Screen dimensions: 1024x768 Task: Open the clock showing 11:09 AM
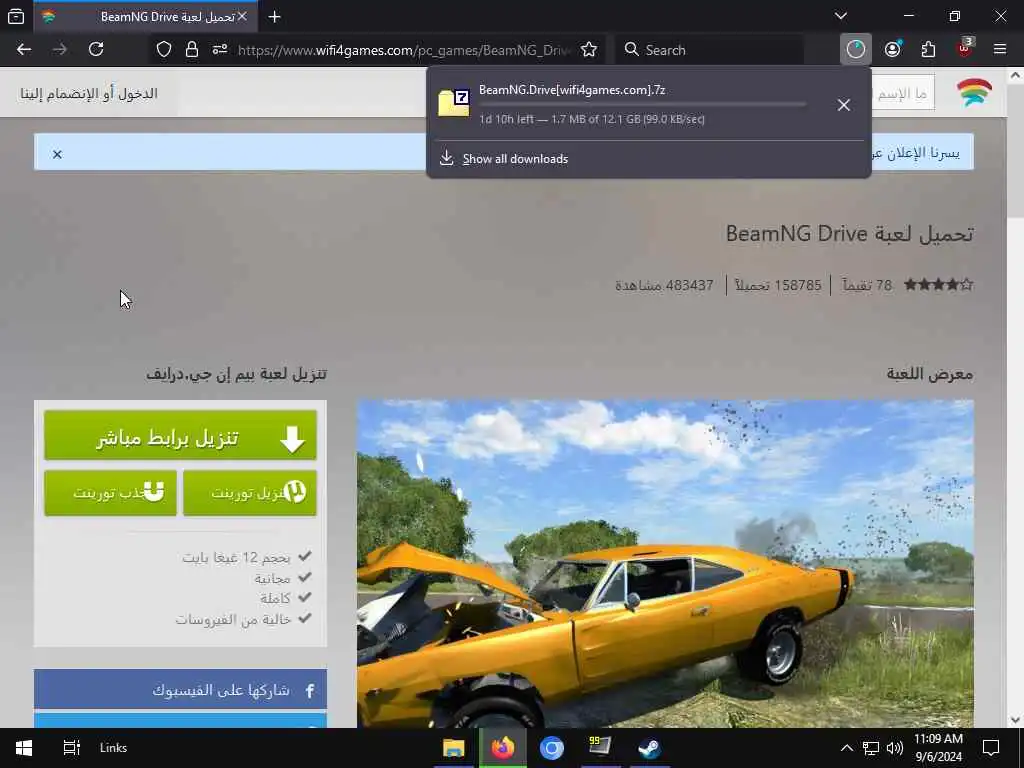click(x=938, y=748)
